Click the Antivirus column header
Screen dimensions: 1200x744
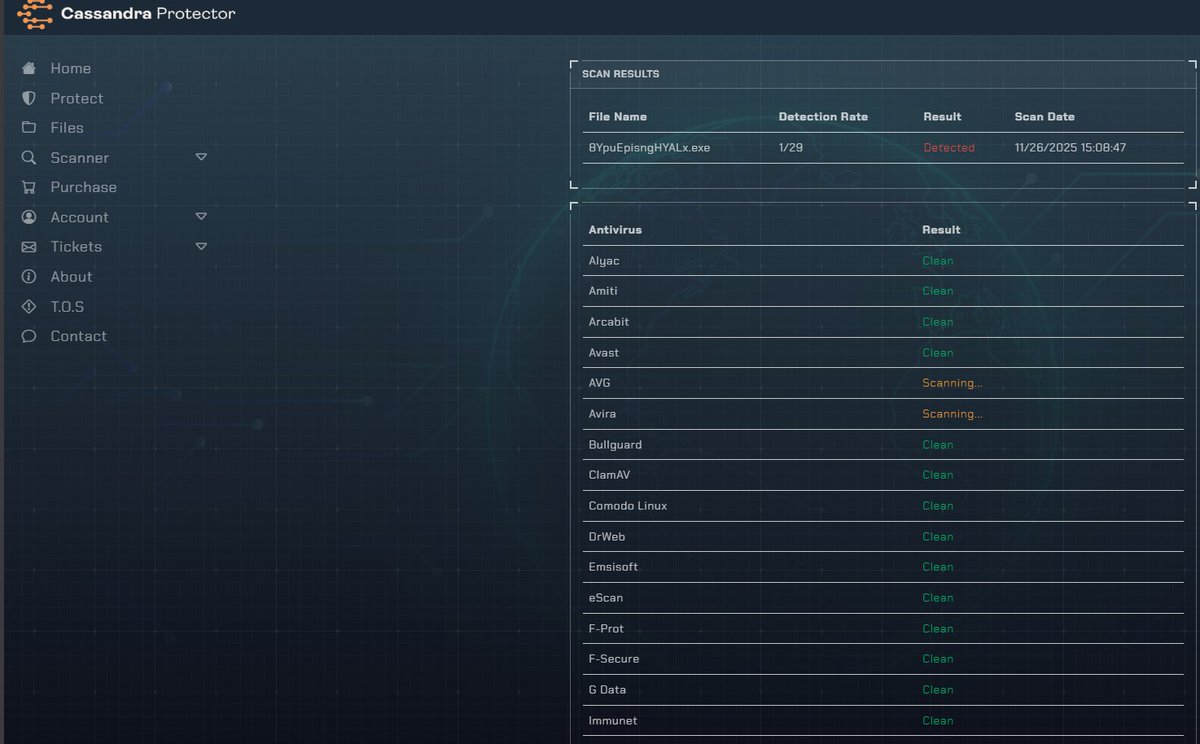(x=615, y=230)
